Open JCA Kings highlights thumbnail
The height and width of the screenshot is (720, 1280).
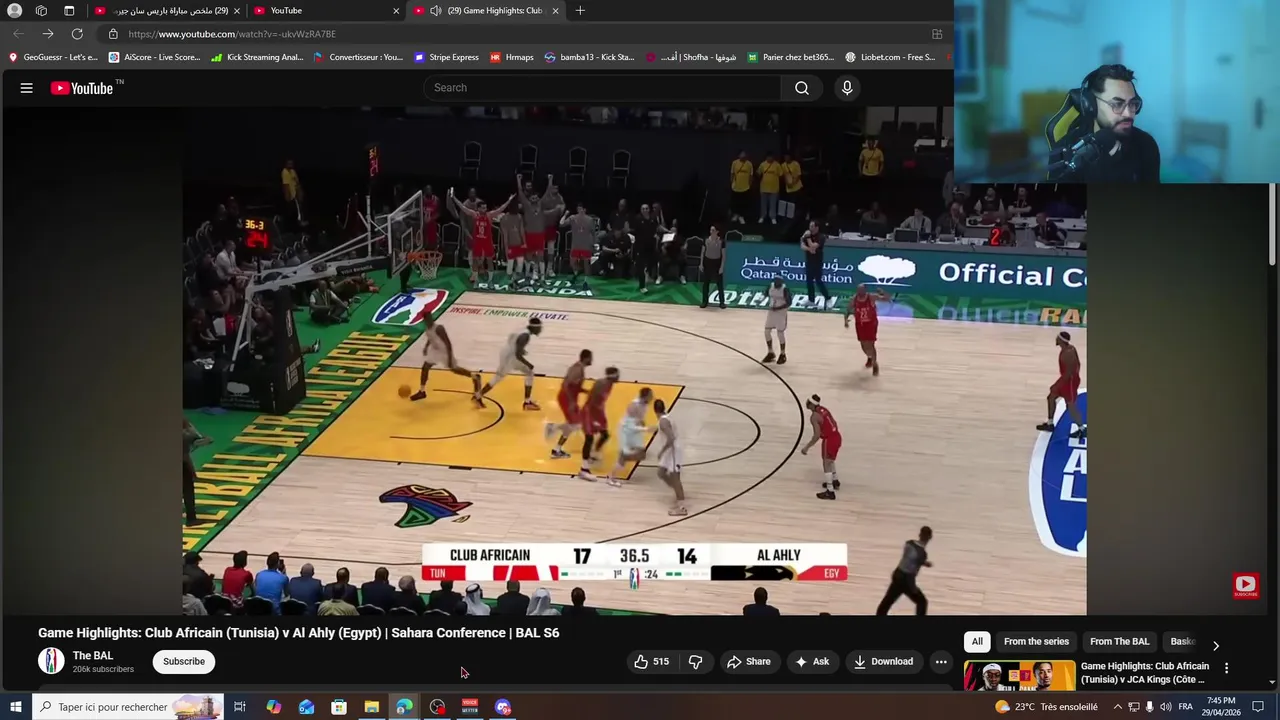(1019, 676)
